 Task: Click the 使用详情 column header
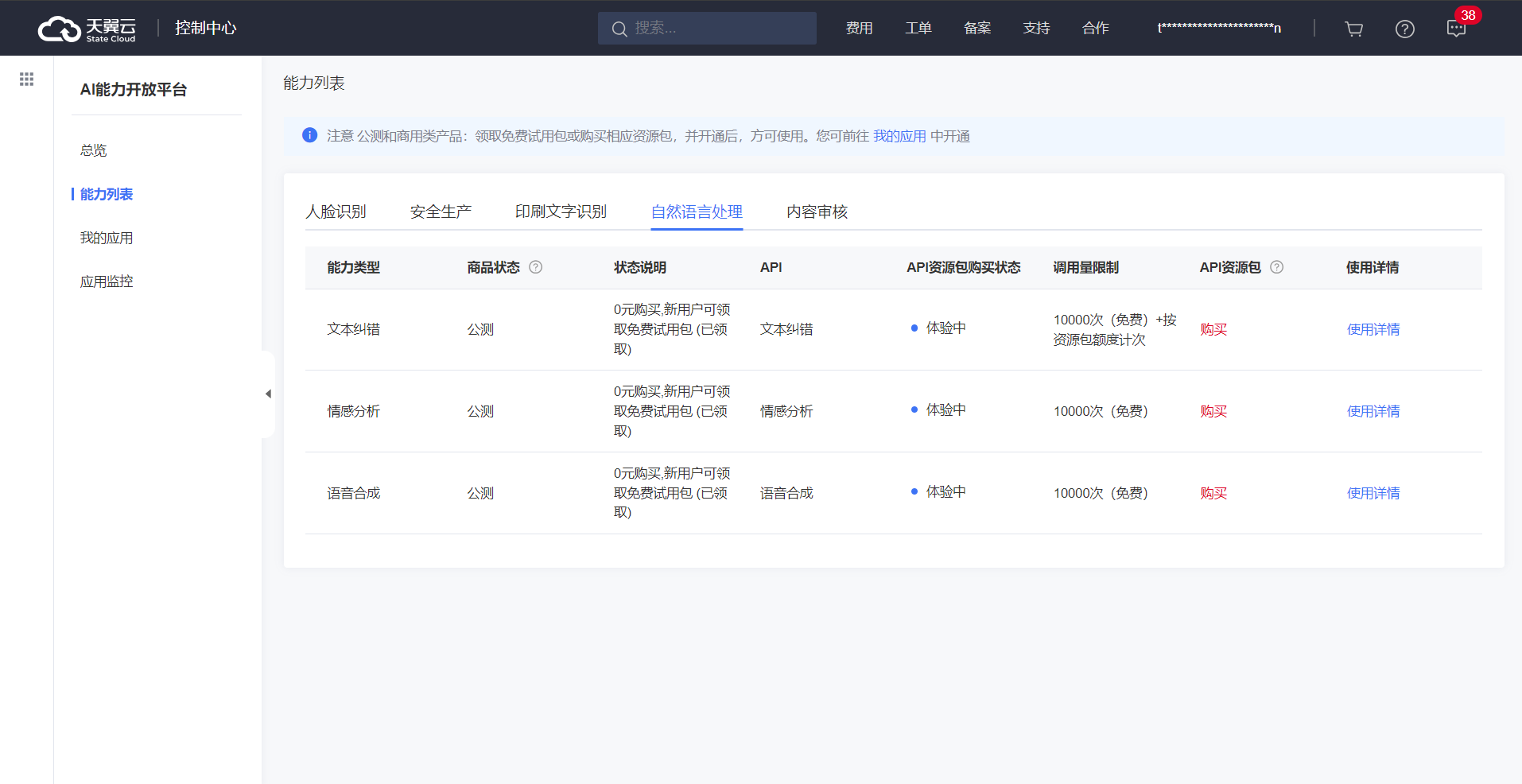(x=1373, y=267)
